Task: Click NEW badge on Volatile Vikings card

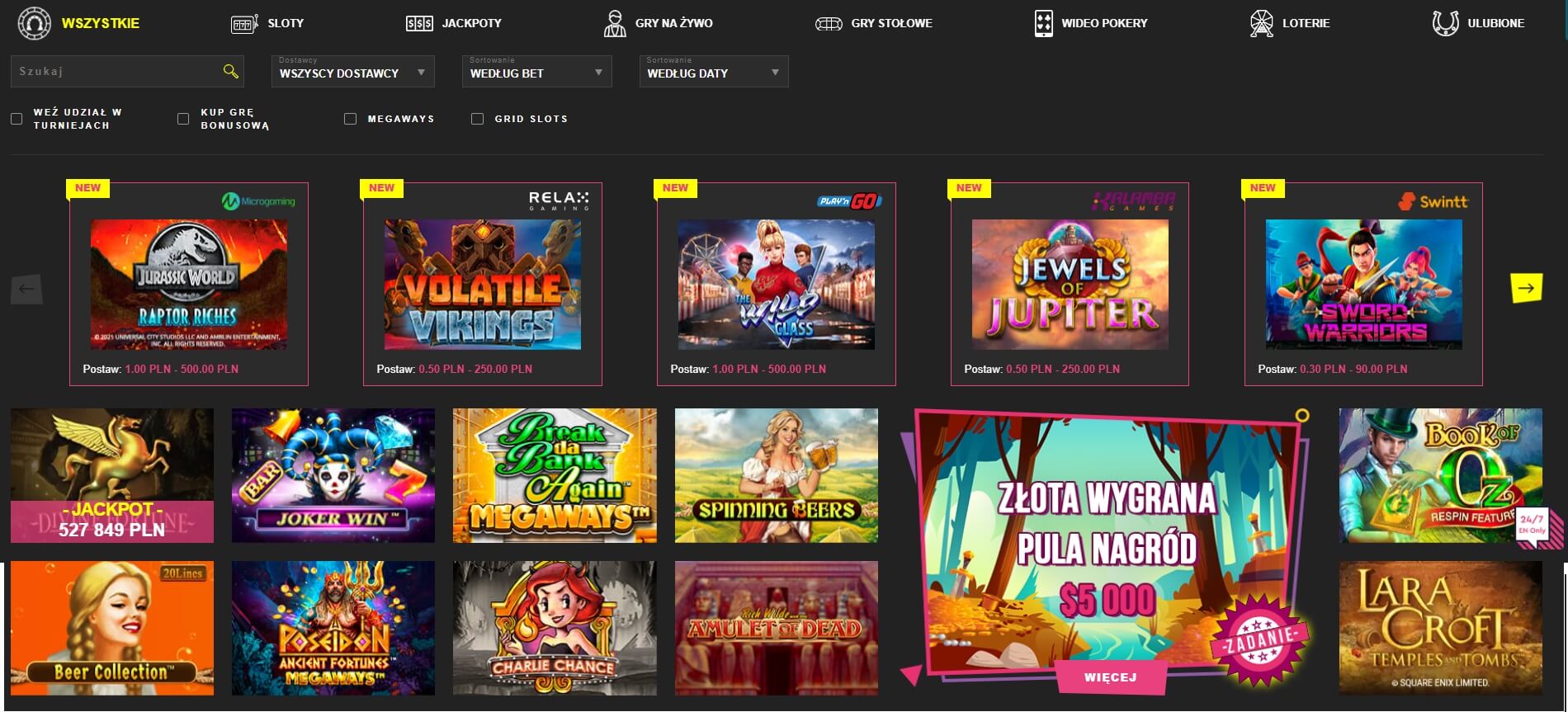Action: pos(381,188)
